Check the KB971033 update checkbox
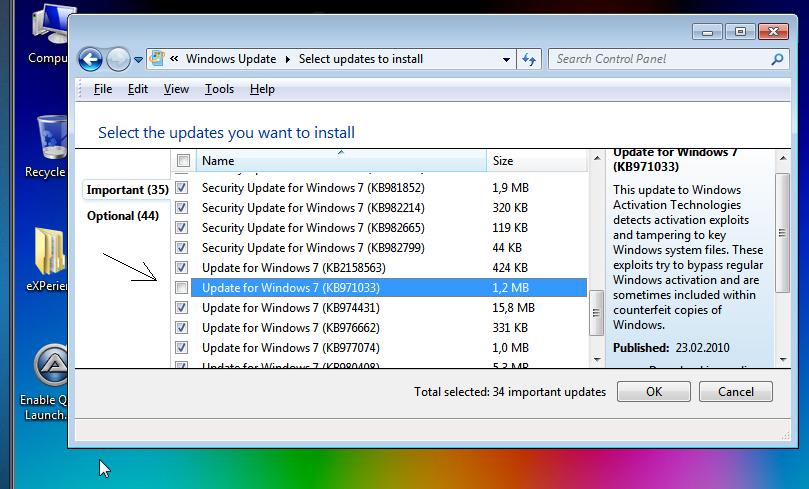 click(182, 287)
